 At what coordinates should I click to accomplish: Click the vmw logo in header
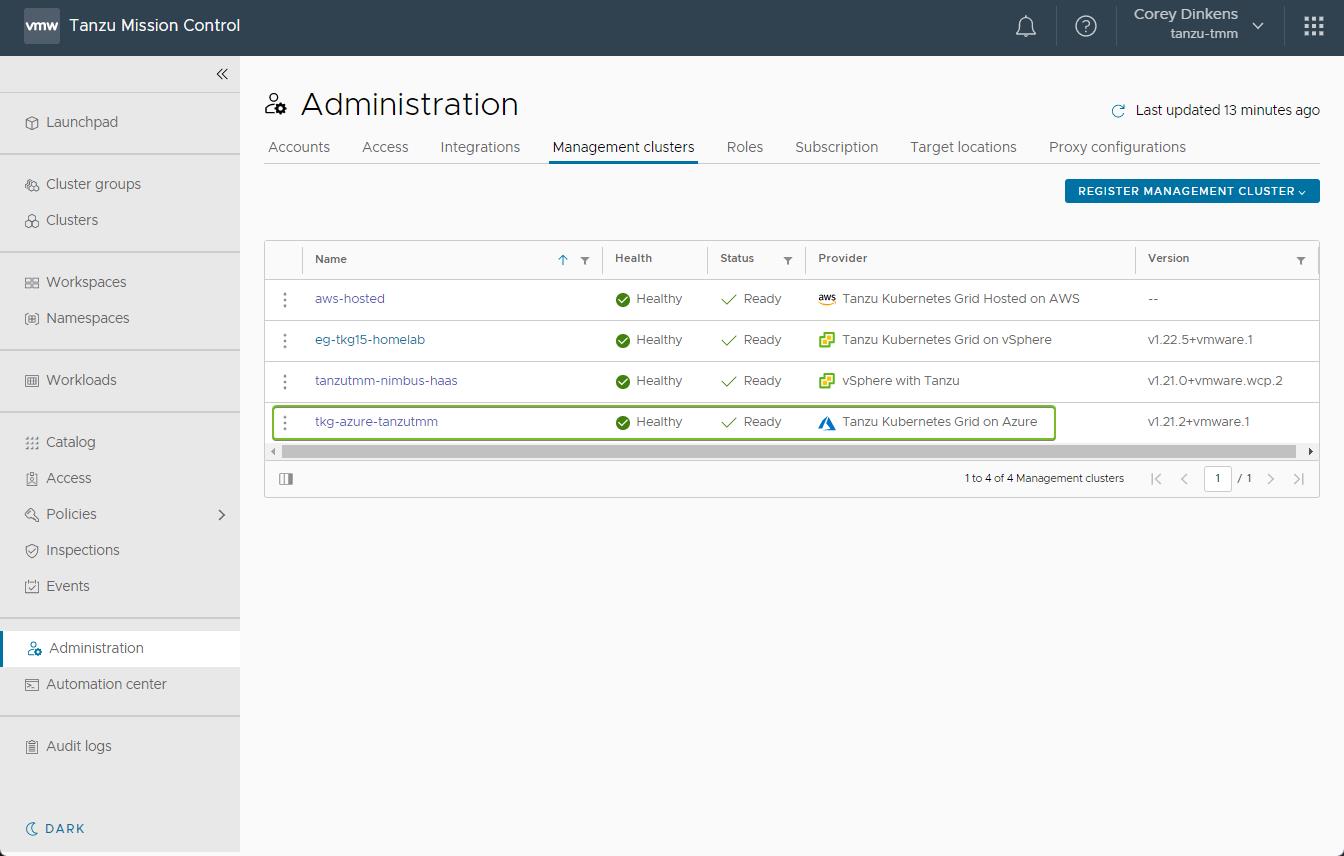tap(42, 26)
